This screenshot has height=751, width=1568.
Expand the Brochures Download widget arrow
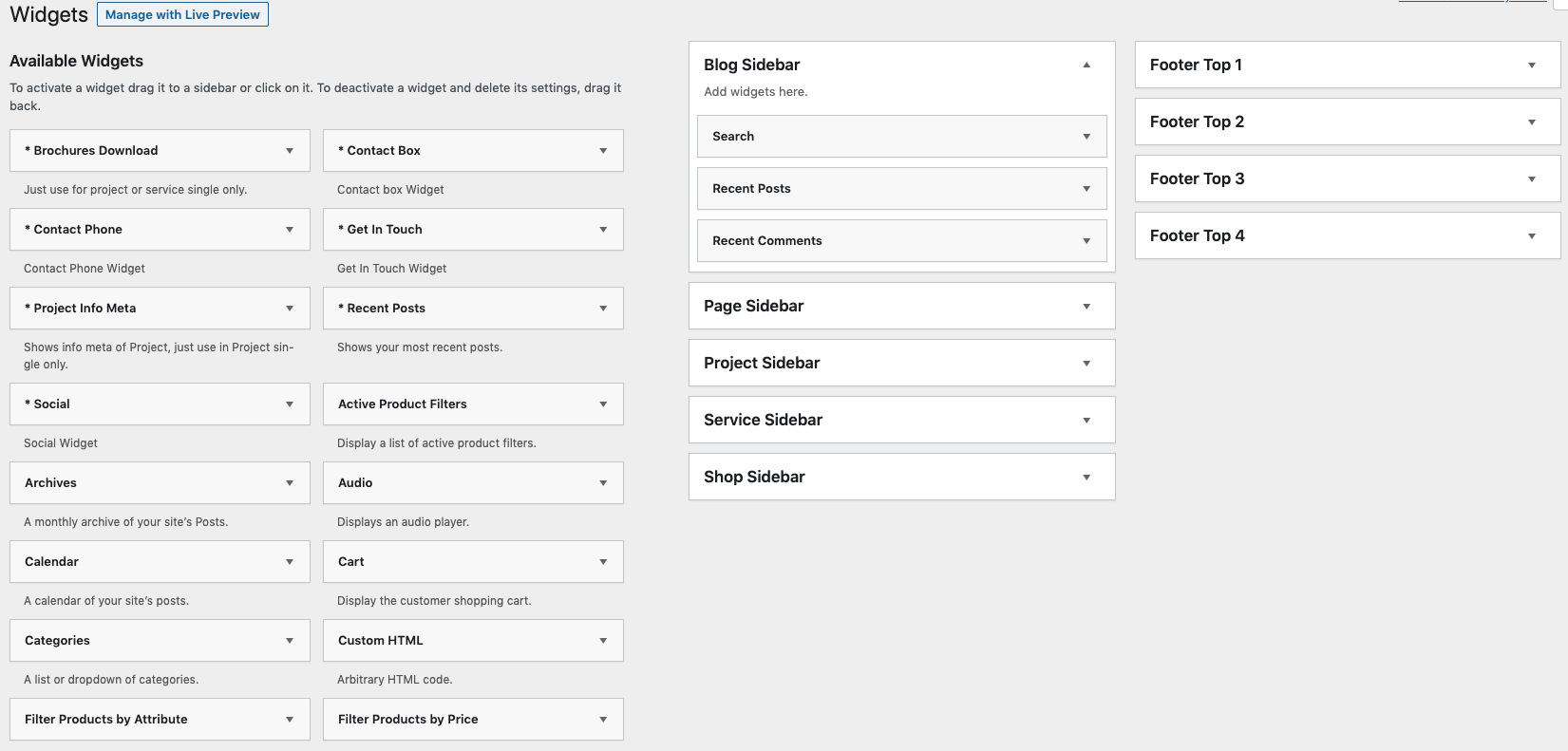[290, 150]
